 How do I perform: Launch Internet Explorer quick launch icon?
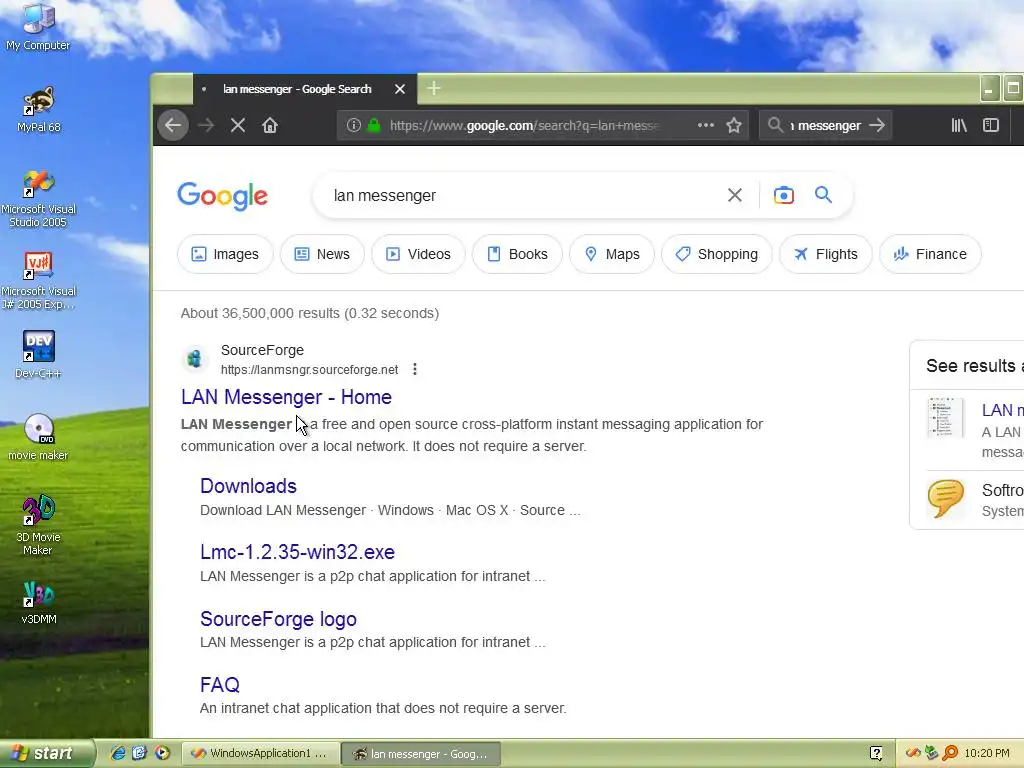(118, 754)
